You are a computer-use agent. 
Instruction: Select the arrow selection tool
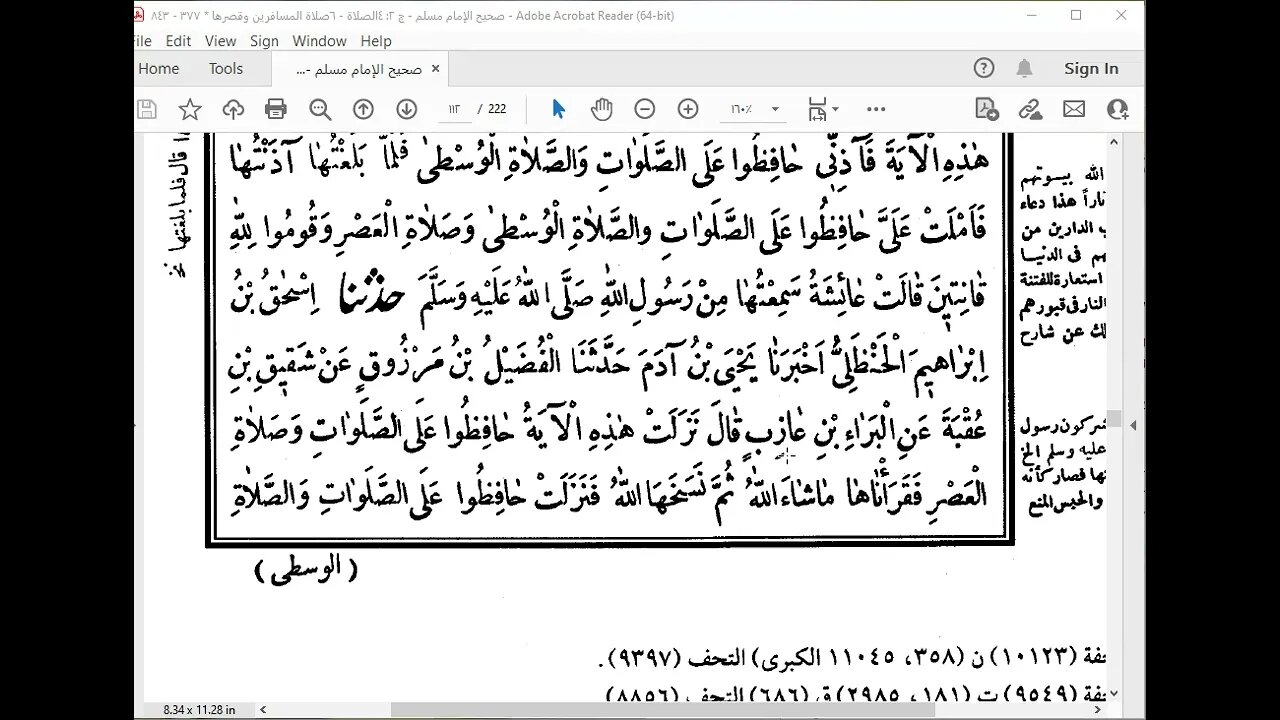pos(558,109)
